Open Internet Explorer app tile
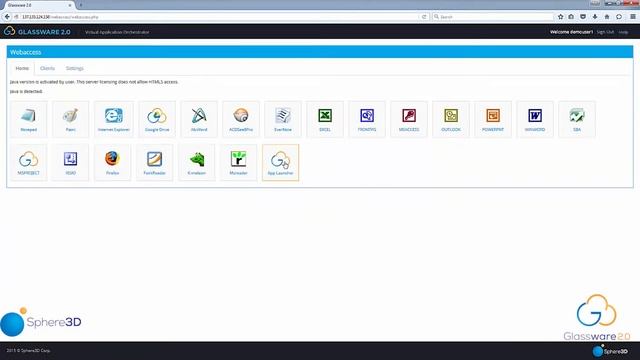Image resolution: width=640 pixels, height=360 pixels. tap(114, 119)
